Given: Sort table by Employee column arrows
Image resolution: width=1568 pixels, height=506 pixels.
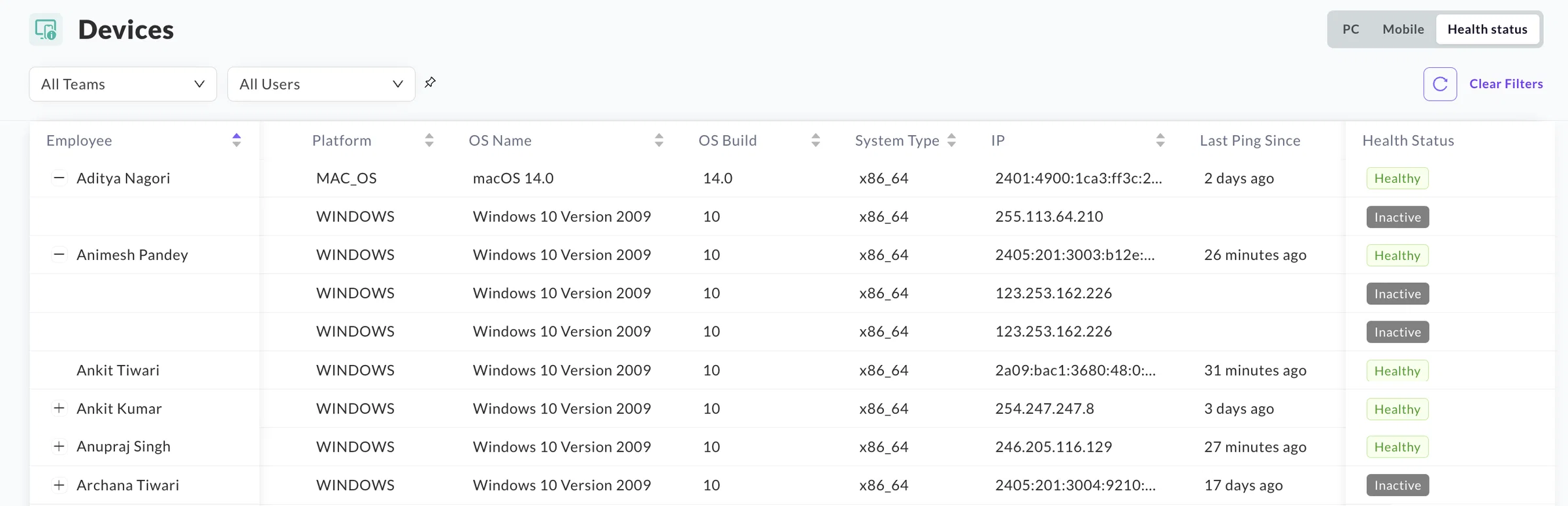Looking at the screenshot, I should coord(237,140).
